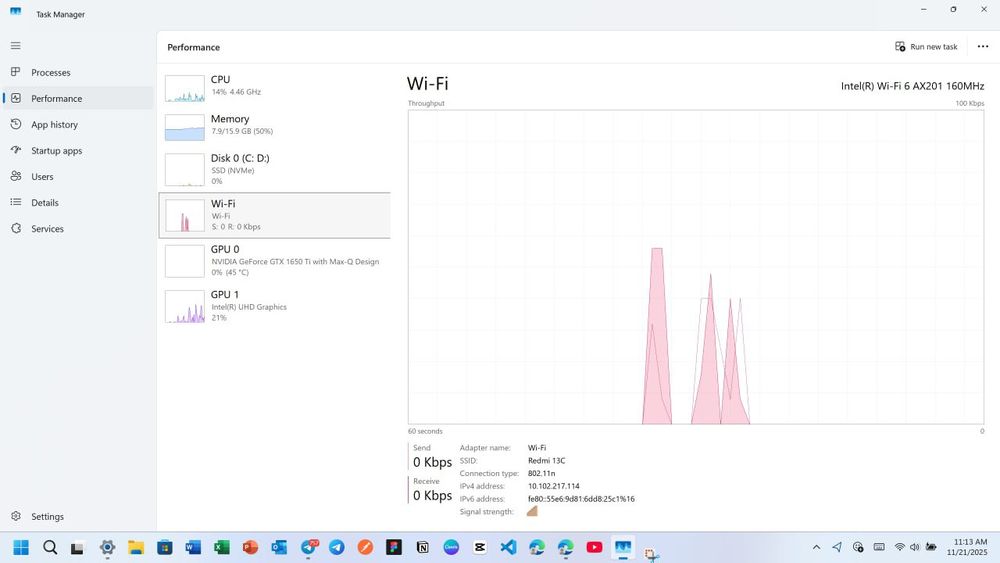Switch to the Details page

78,203
